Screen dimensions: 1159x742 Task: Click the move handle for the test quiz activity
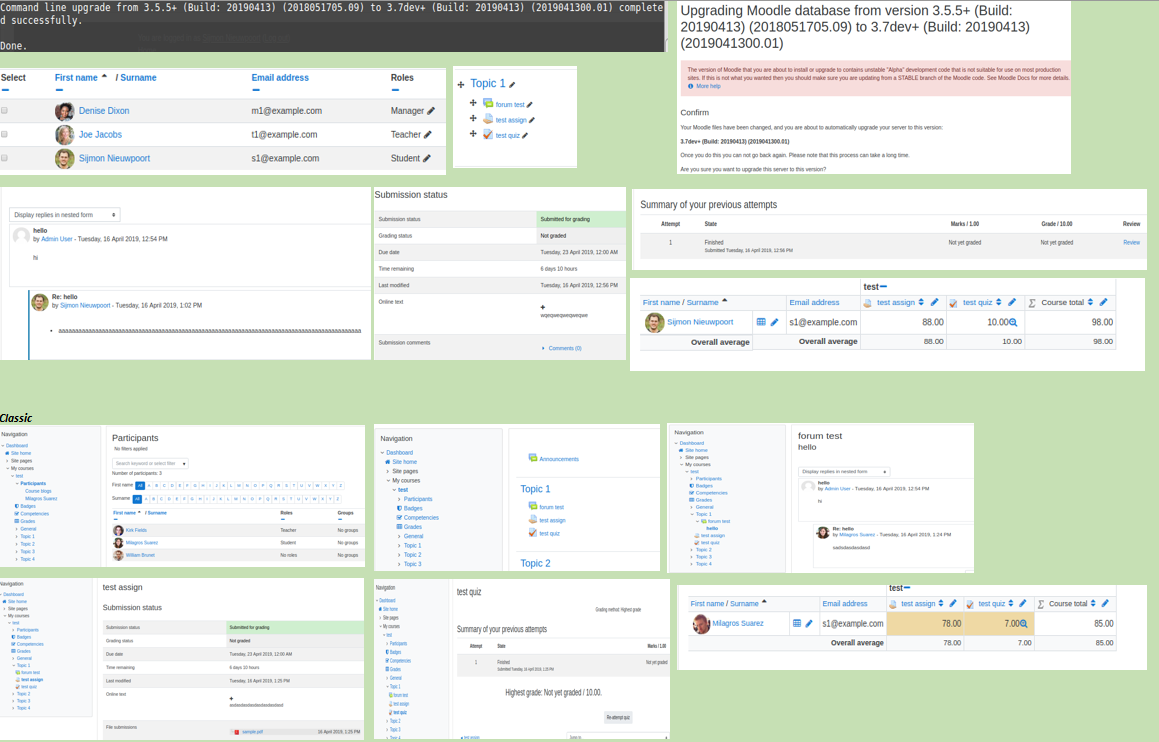tap(473, 134)
